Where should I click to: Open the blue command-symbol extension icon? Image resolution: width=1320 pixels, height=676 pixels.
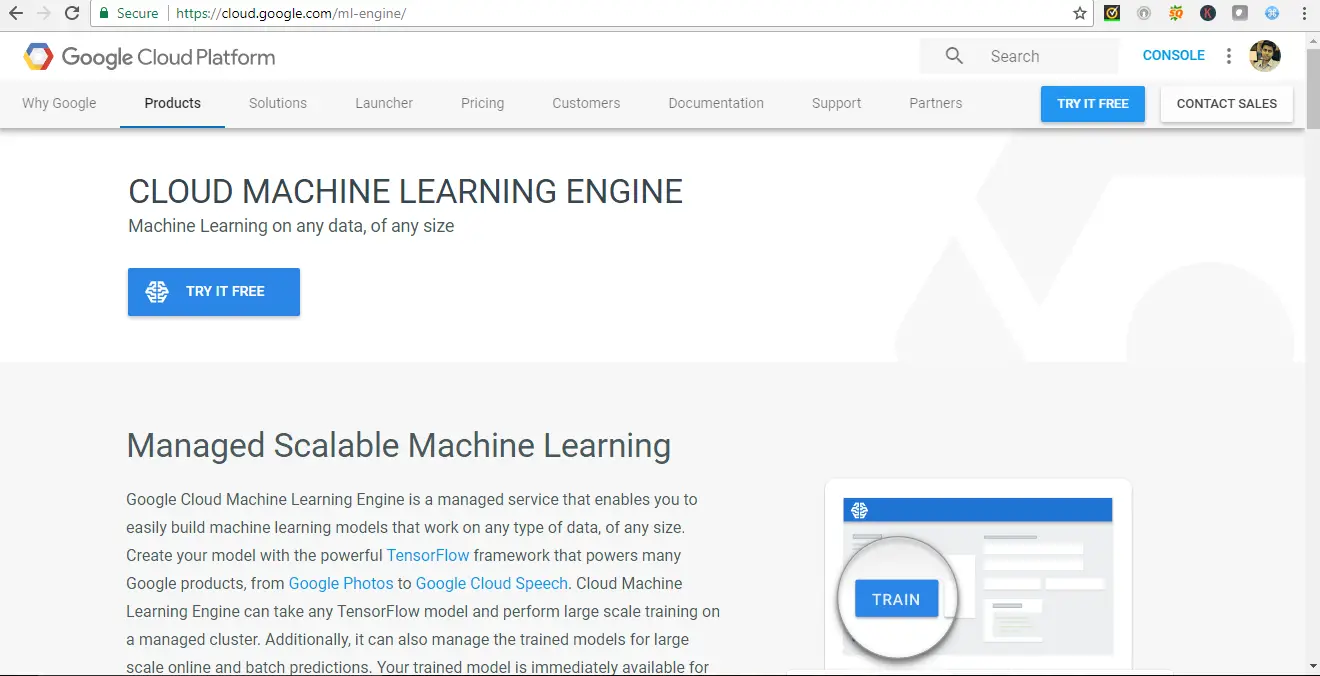pos(1272,13)
